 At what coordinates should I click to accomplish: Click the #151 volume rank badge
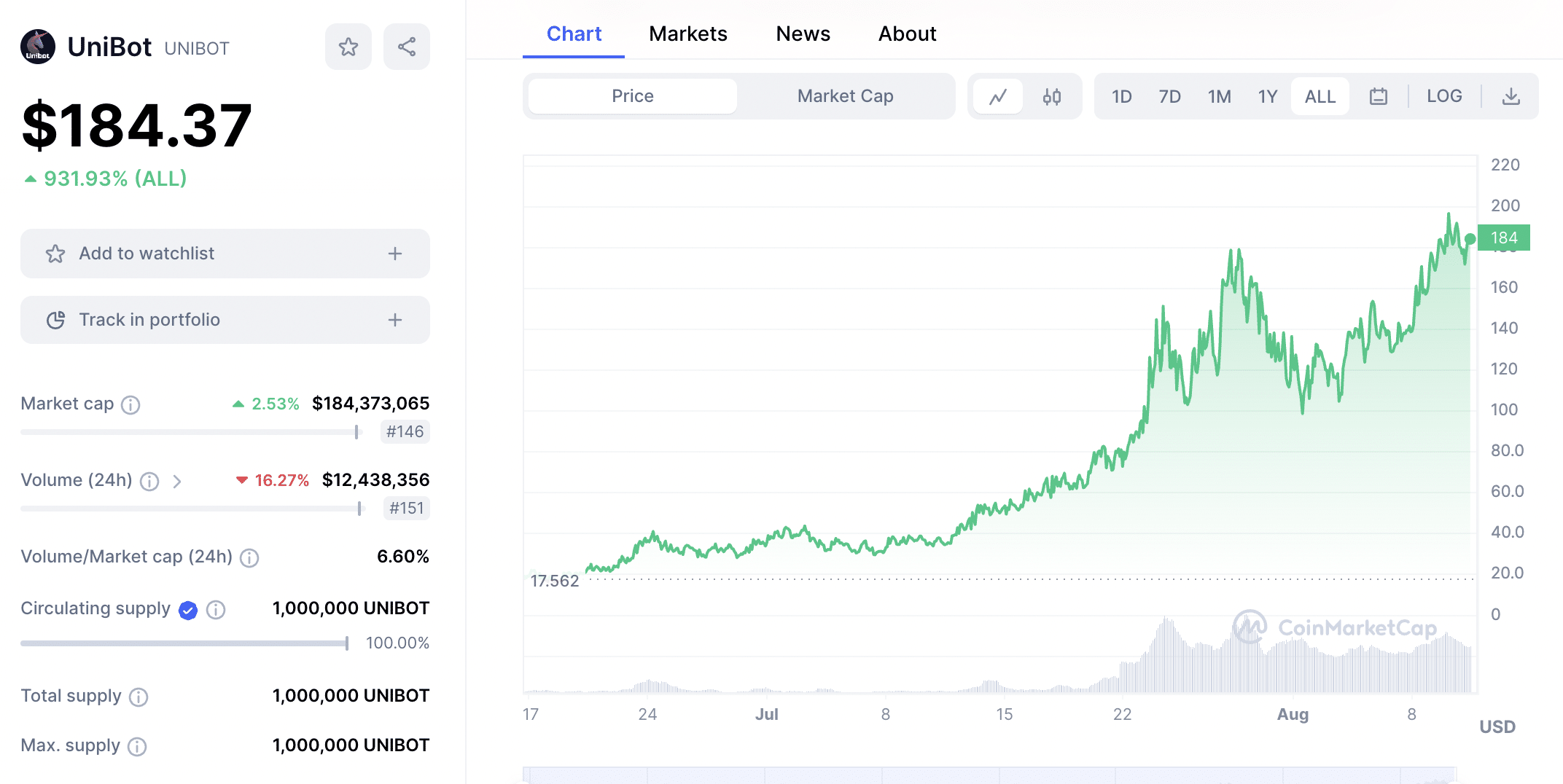(406, 509)
